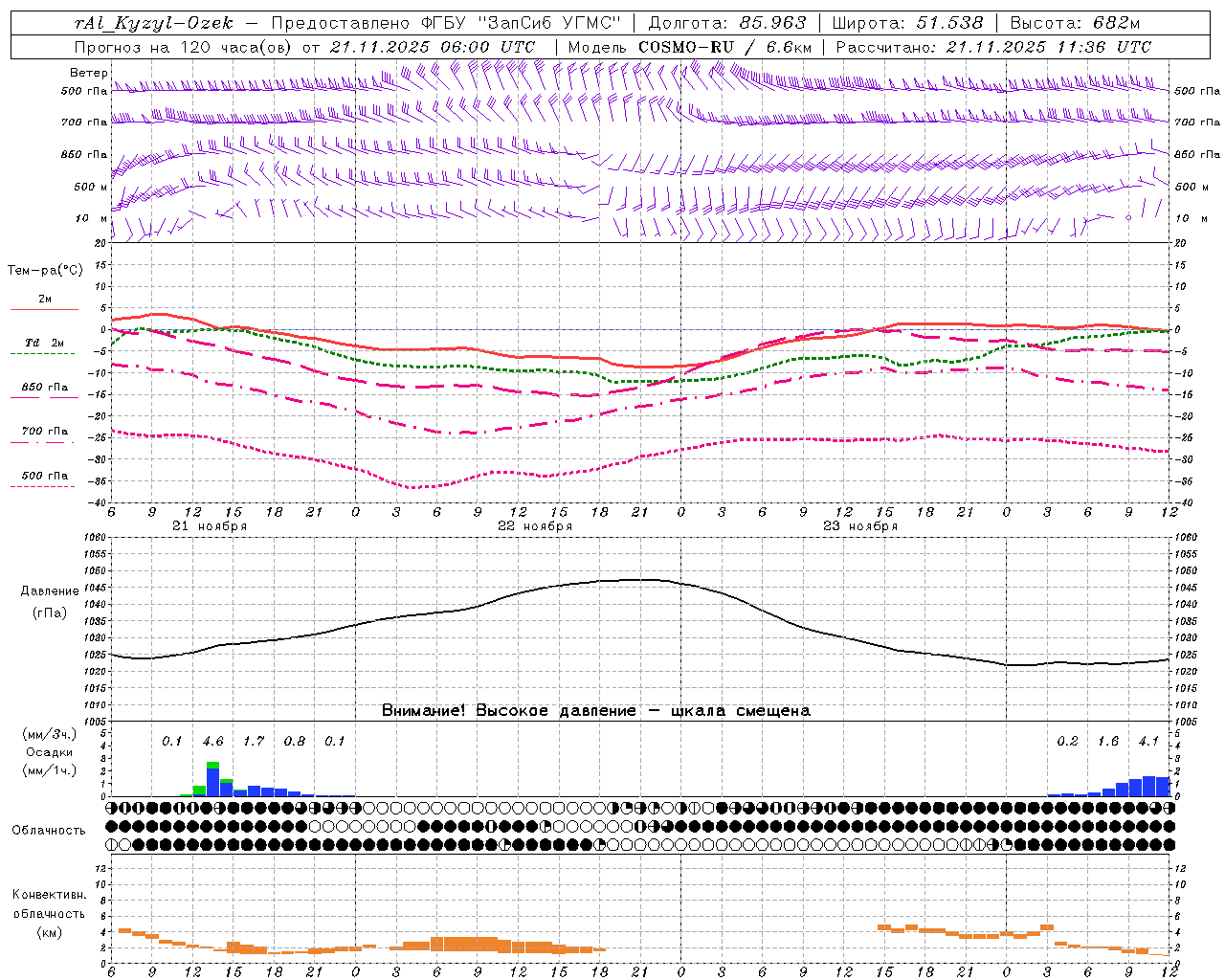The width and height of the screenshot is (1225, 980).
Task: Select the Широта: 51.538 value
Action: (x=907, y=23)
